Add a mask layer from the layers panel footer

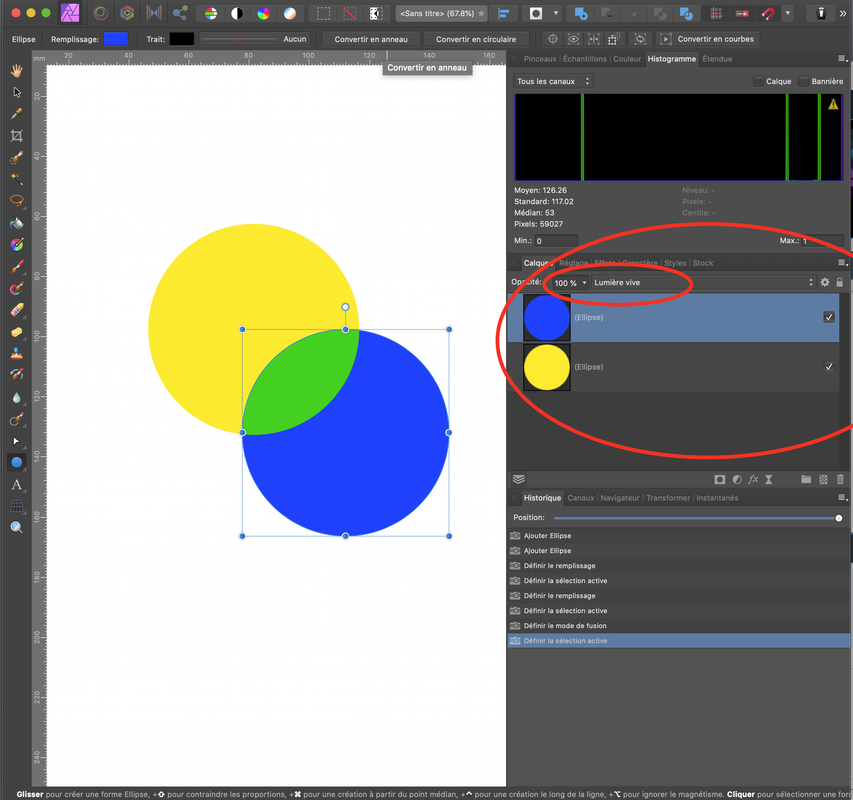(720, 479)
